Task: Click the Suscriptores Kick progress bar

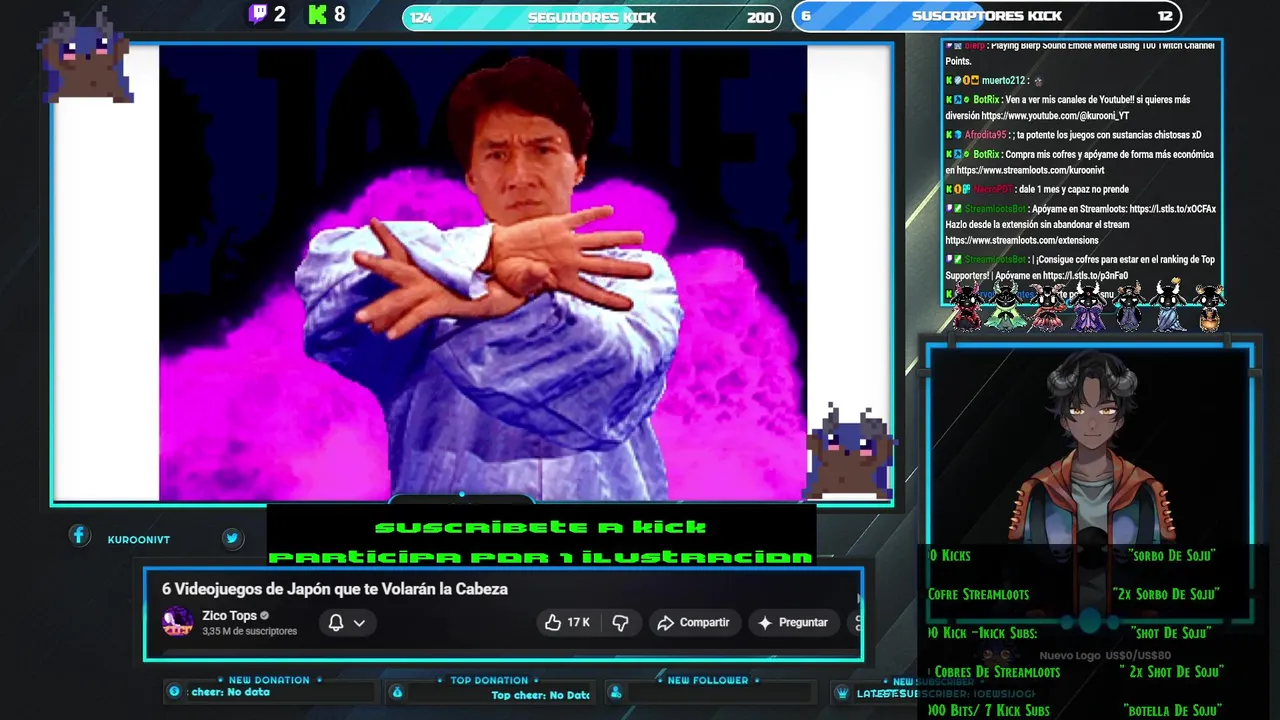Action: pos(986,16)
